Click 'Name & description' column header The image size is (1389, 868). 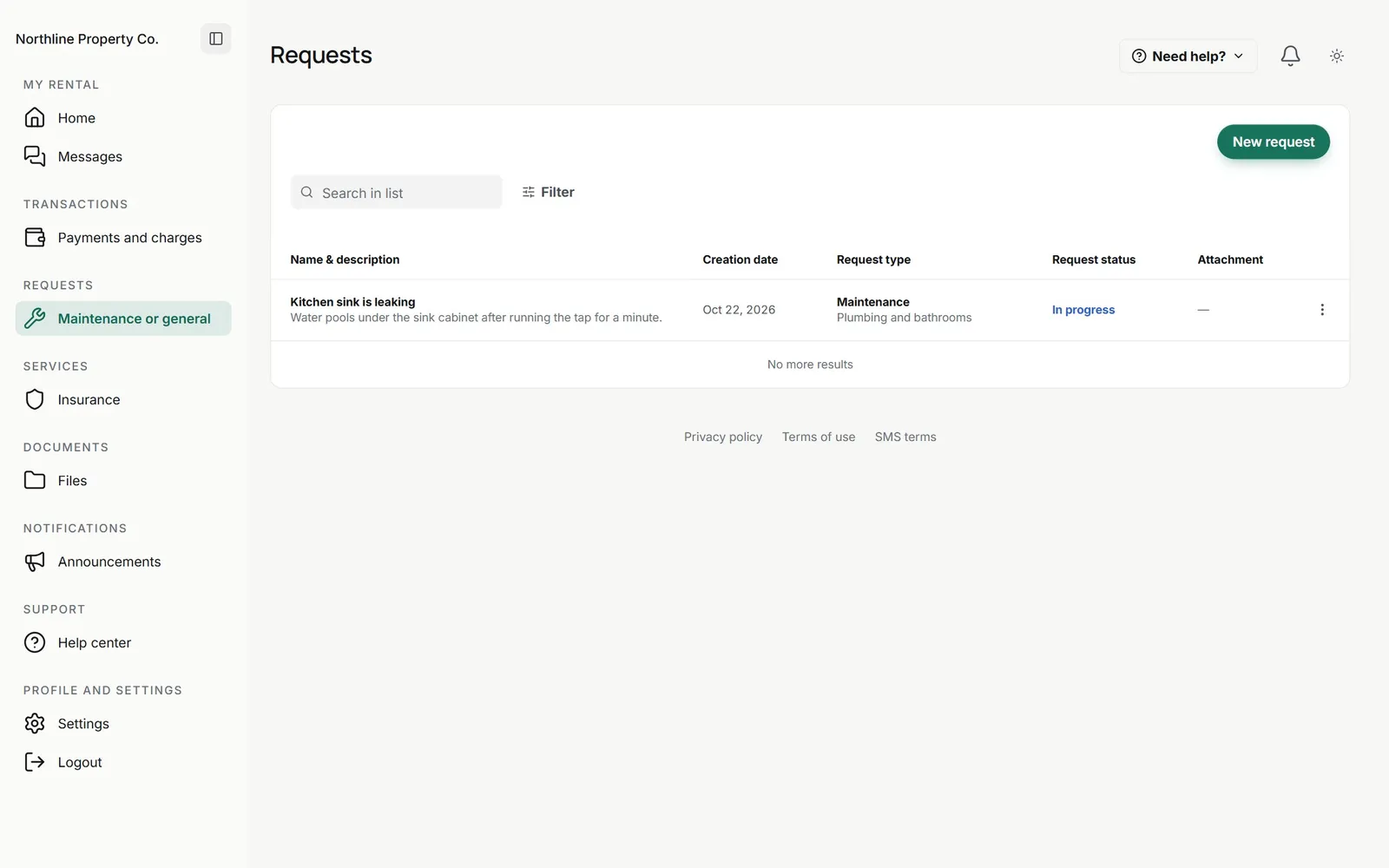345,260
